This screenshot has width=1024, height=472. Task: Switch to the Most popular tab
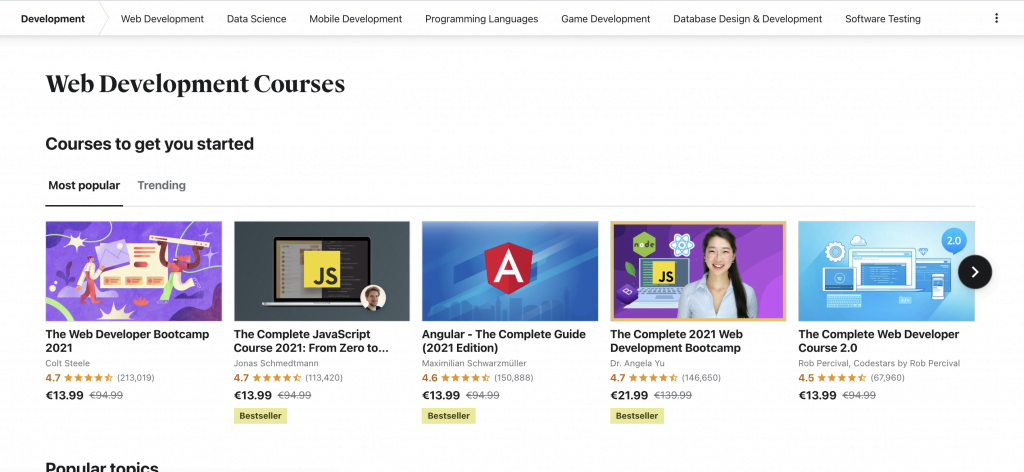pos(84,185)
